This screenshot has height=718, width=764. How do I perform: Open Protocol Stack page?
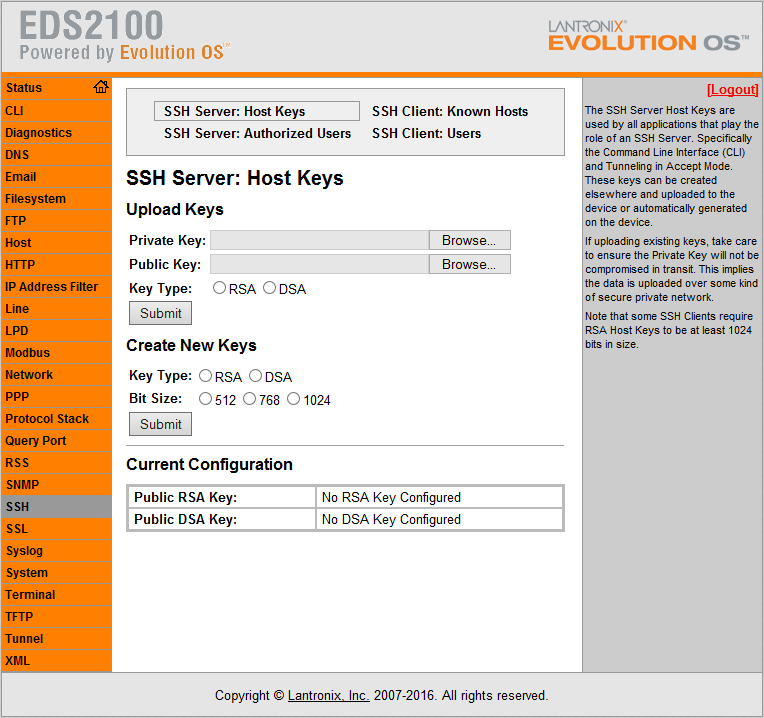[x=57, y=418]
